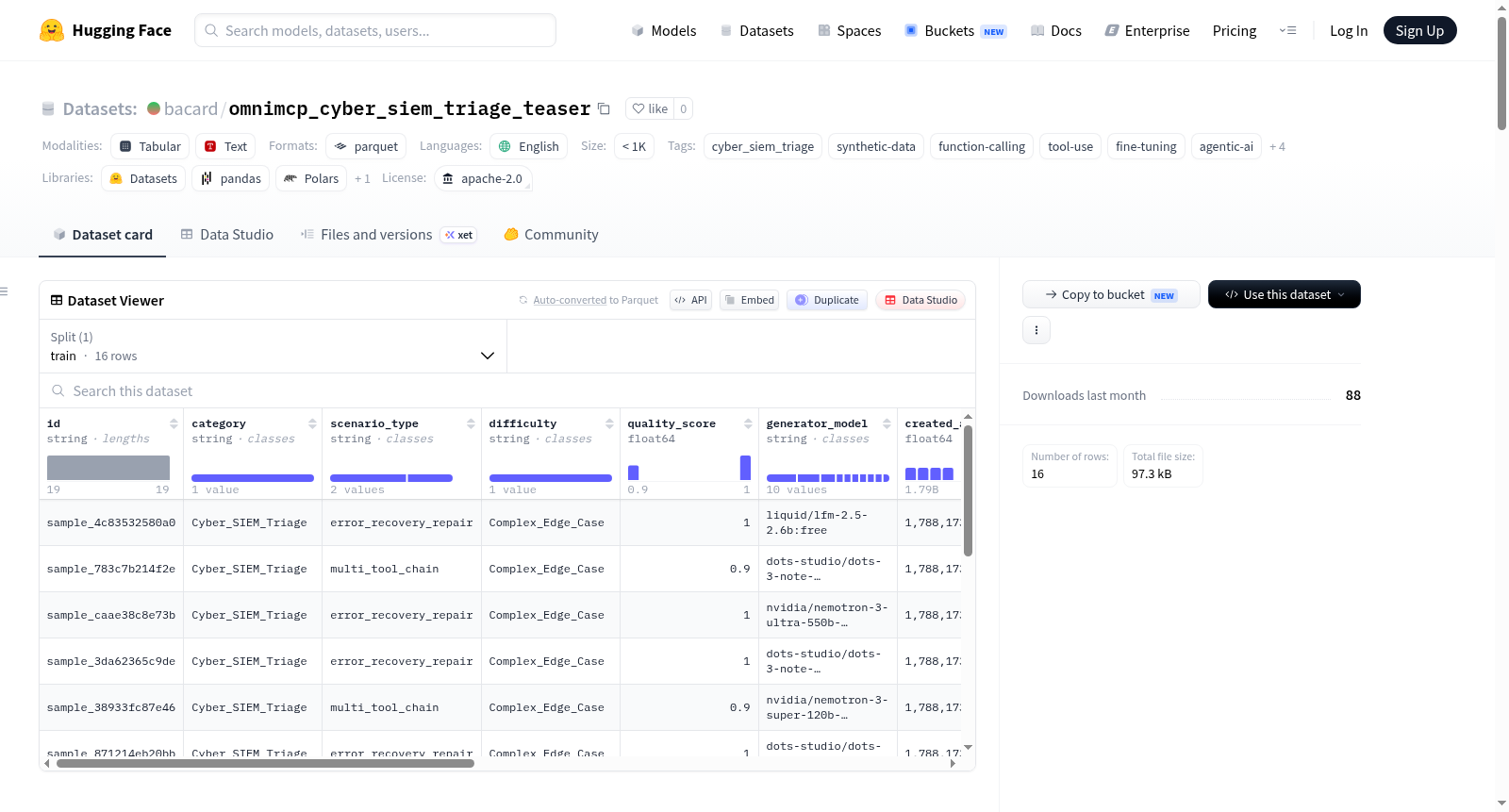Open the navigation overflow menu icon

pos(1287,30)
